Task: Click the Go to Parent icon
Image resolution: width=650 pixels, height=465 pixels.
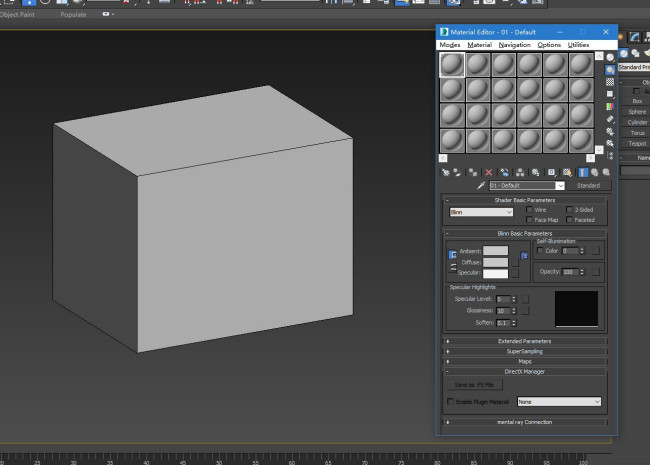Action: (x=595, y=172)
